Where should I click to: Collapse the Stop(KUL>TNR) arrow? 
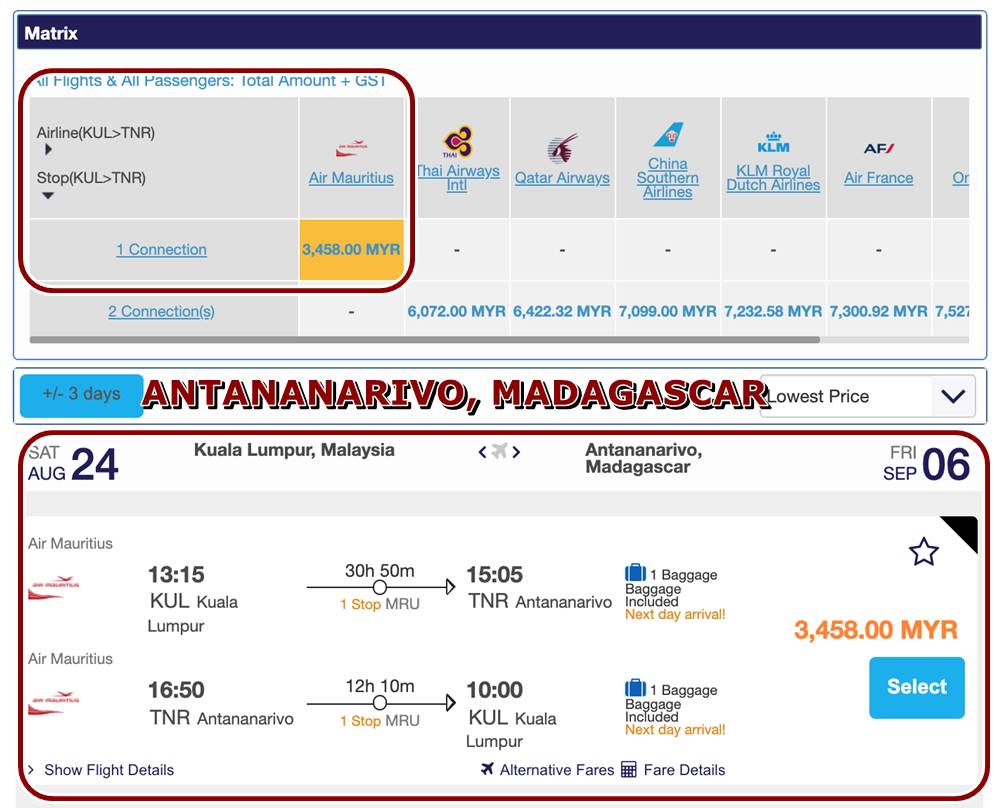pyautogui.click(x=48, y=196)
